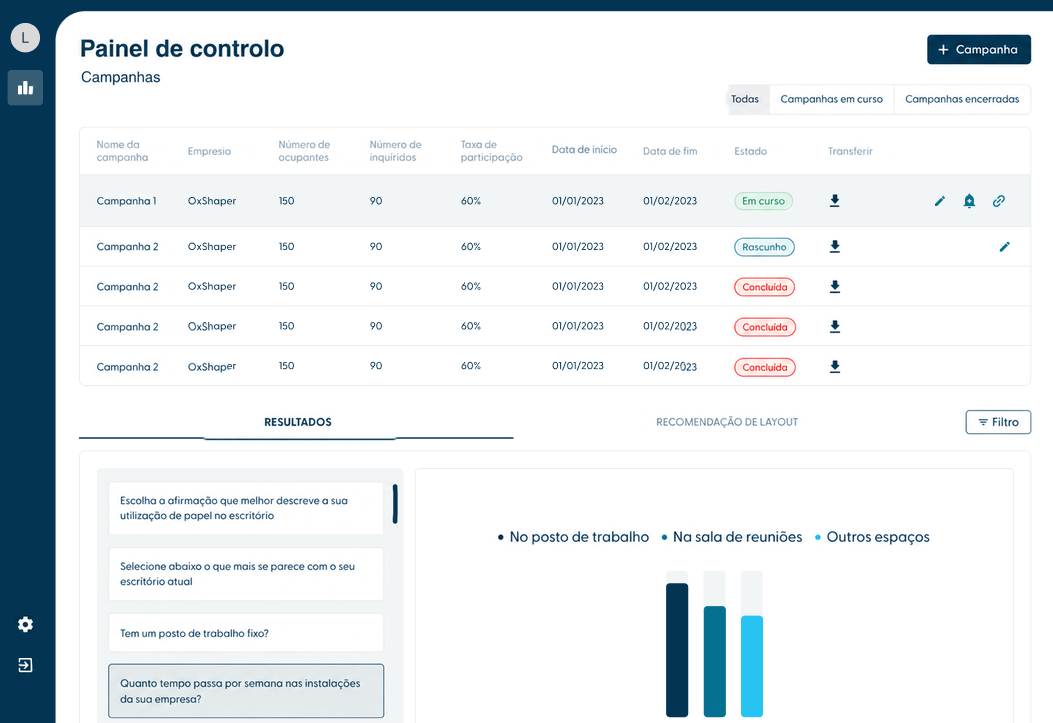
Task: Download the last Concluída campaign data
Action: point(835,367)
